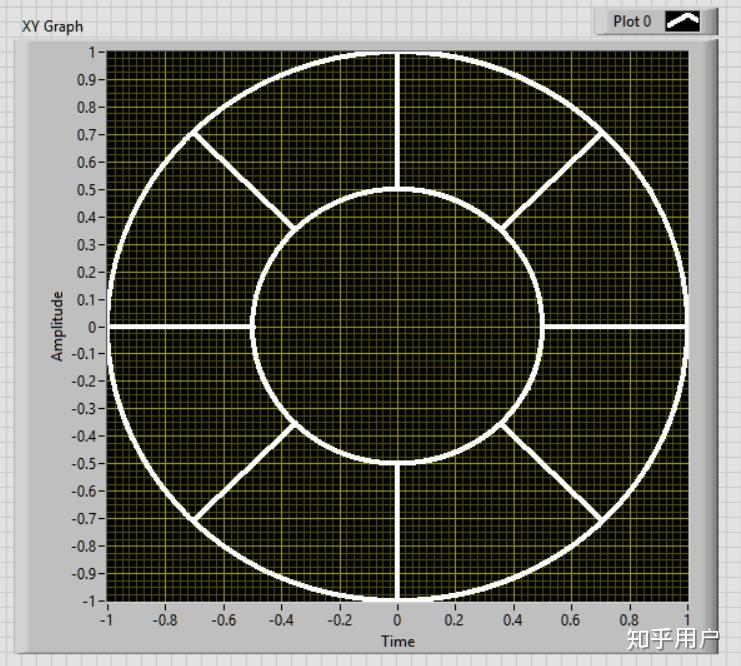
Task: Click x-axis tick label 0.2
Action: pos(454,619)
